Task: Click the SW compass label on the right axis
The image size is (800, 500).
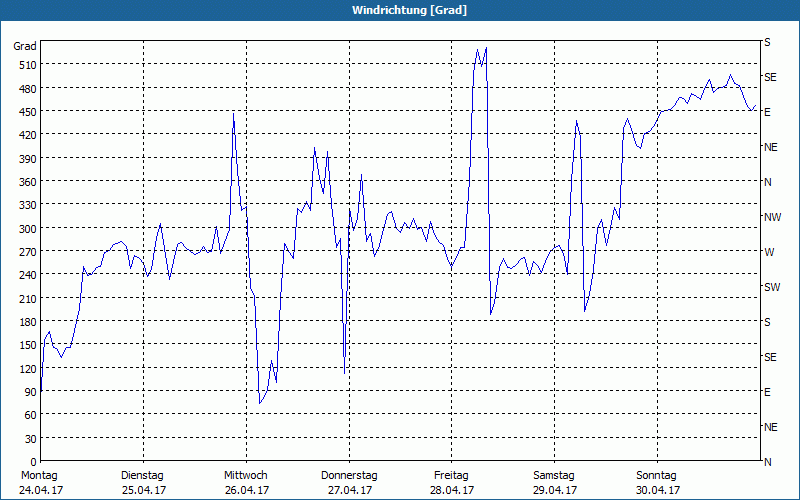Action: (772, 287)
